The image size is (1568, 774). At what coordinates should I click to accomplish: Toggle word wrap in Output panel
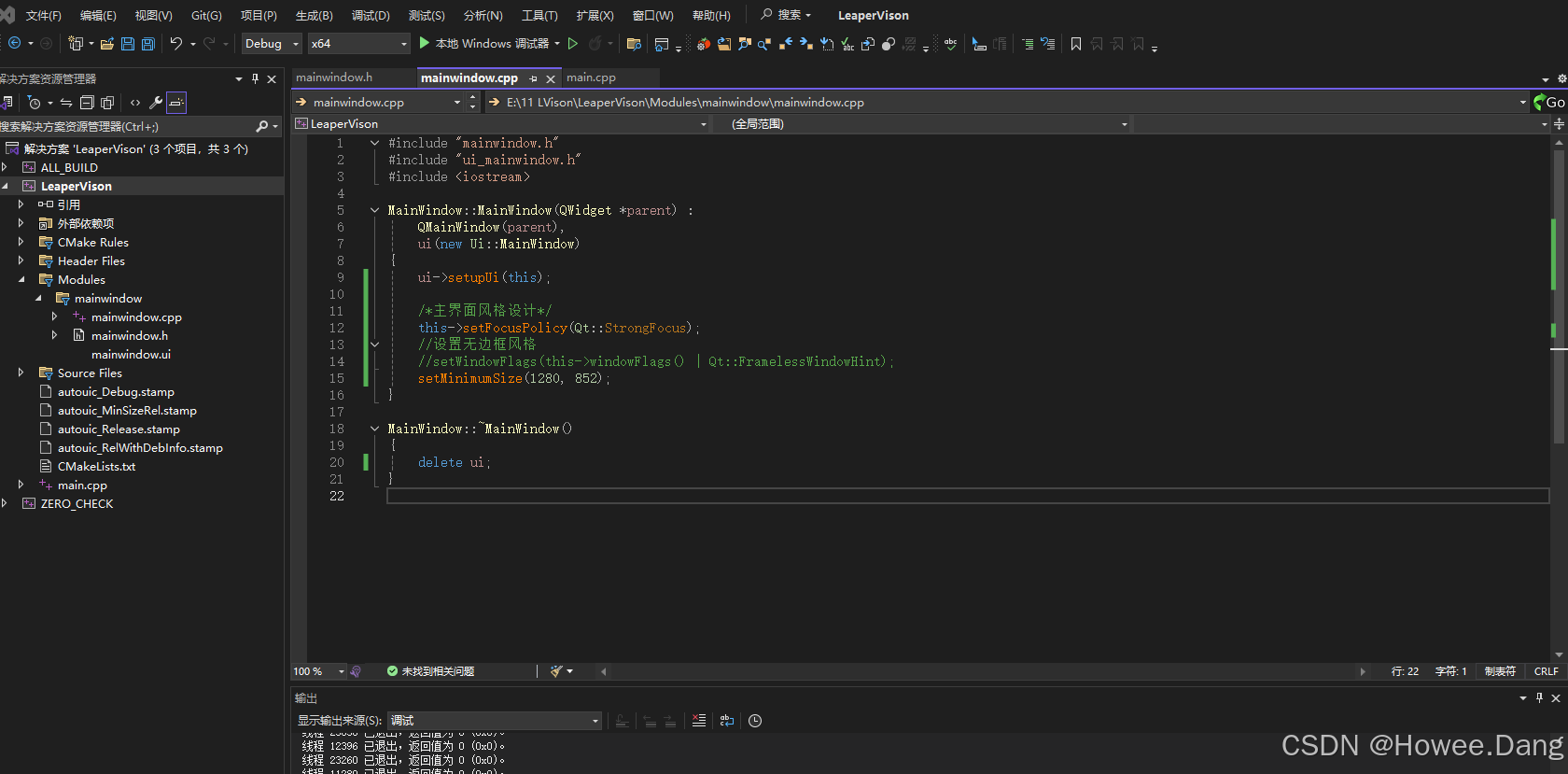[x=727, y=721]
